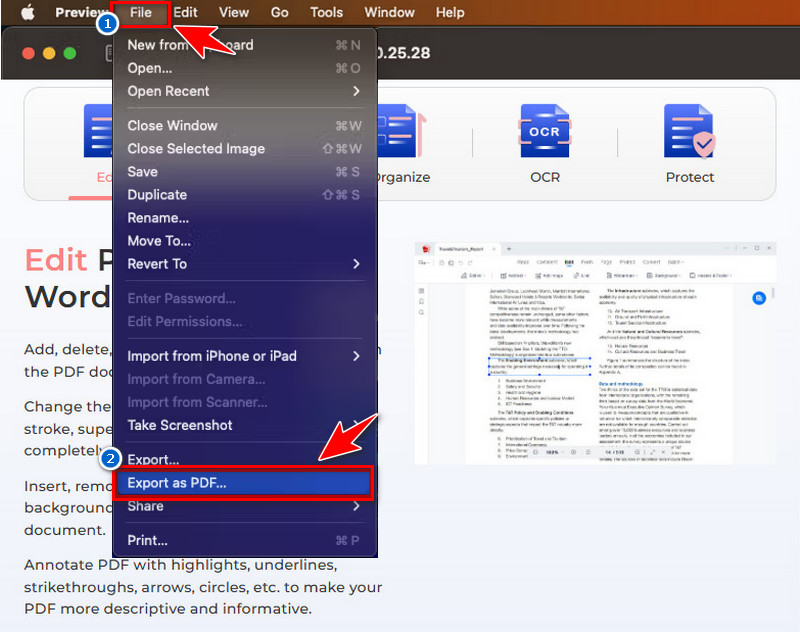Click the red close window button
This screenshot has width=800, height=632.
(x=29, y=53)
